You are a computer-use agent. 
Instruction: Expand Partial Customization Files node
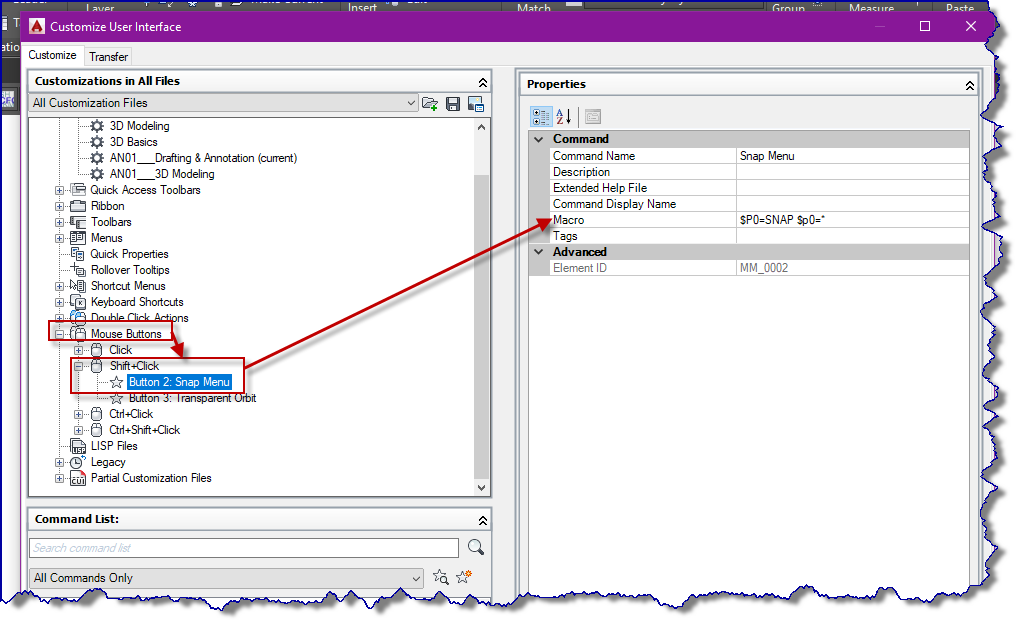coord(60,479)
